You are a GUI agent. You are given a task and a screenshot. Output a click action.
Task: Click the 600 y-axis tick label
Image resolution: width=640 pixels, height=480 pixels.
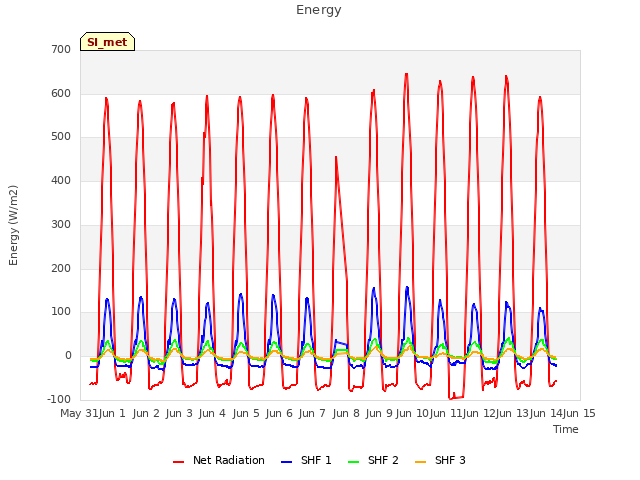click(x=61, y=93)
